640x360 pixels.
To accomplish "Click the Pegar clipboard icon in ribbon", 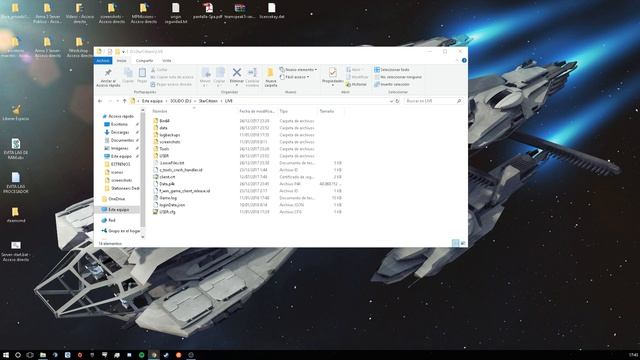I will coord(142,73).
